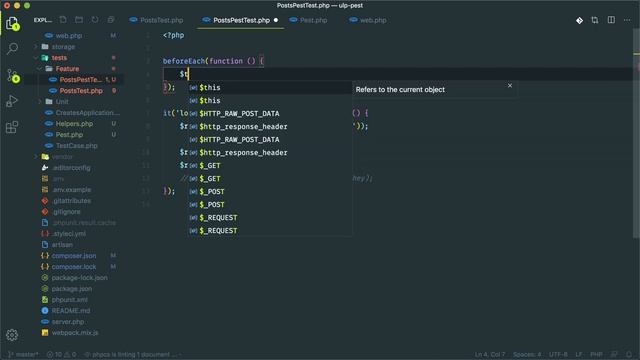This screenshot has height=360, width=640.
Task: Click the notifications bell in status bar
Action: 629,354
